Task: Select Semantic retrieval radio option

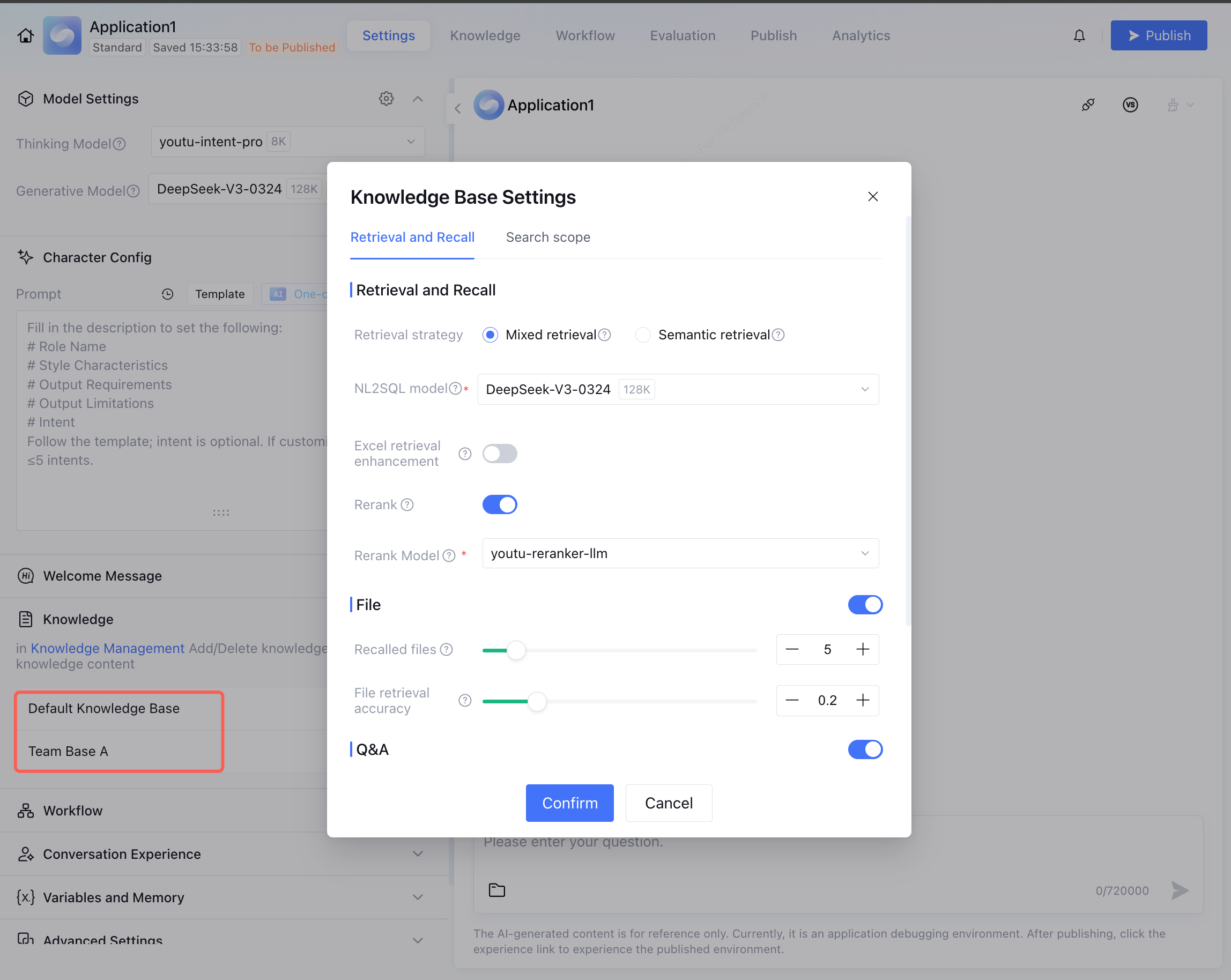Action: (x=643, y=335)
